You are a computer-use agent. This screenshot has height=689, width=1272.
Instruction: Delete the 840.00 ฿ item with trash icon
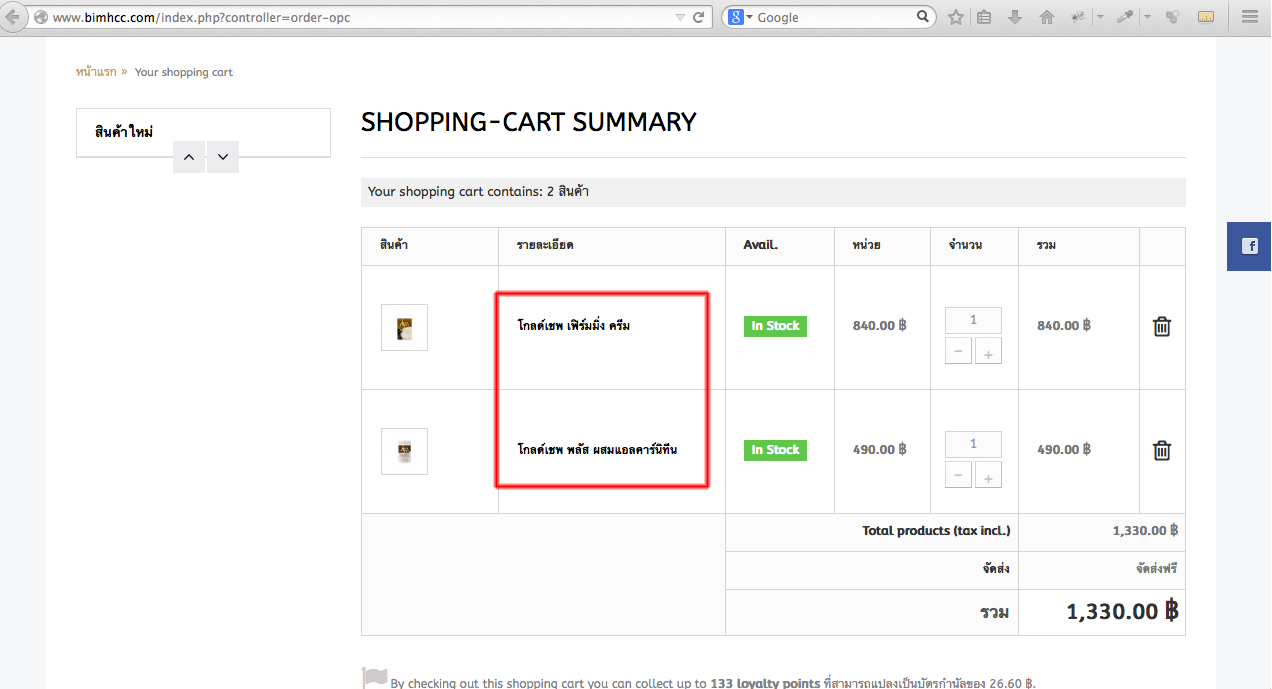click(1162, 326)
